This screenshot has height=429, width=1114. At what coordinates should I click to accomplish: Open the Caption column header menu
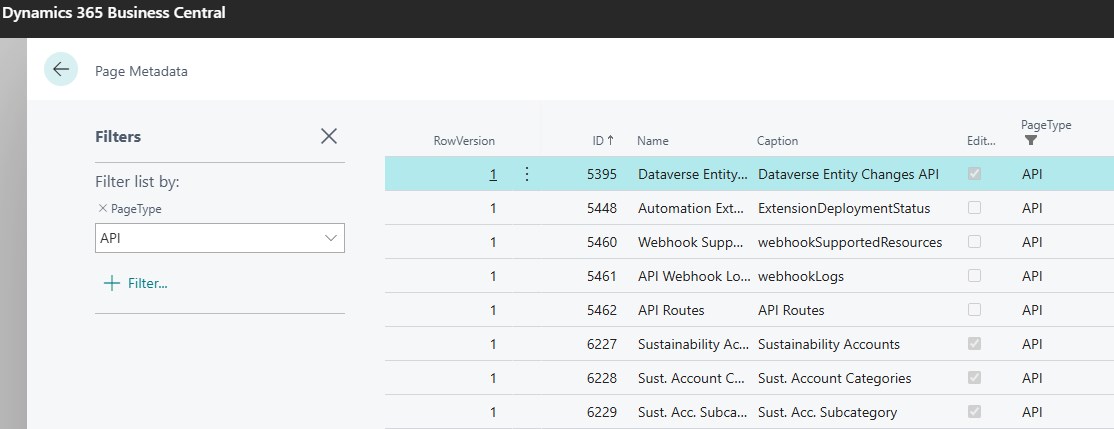(x=777, y=141)
